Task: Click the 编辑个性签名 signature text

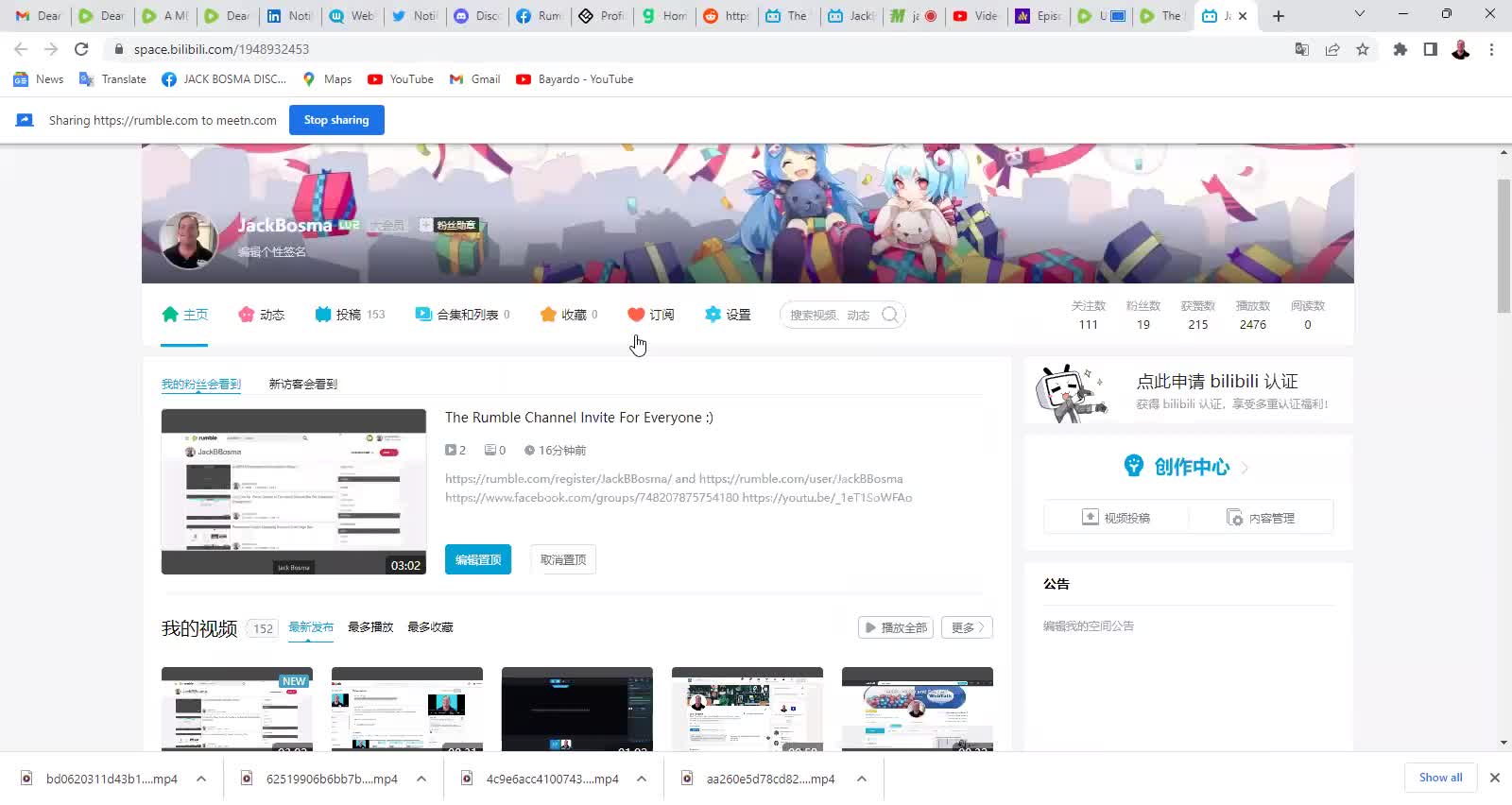Action: coord(272,252)
